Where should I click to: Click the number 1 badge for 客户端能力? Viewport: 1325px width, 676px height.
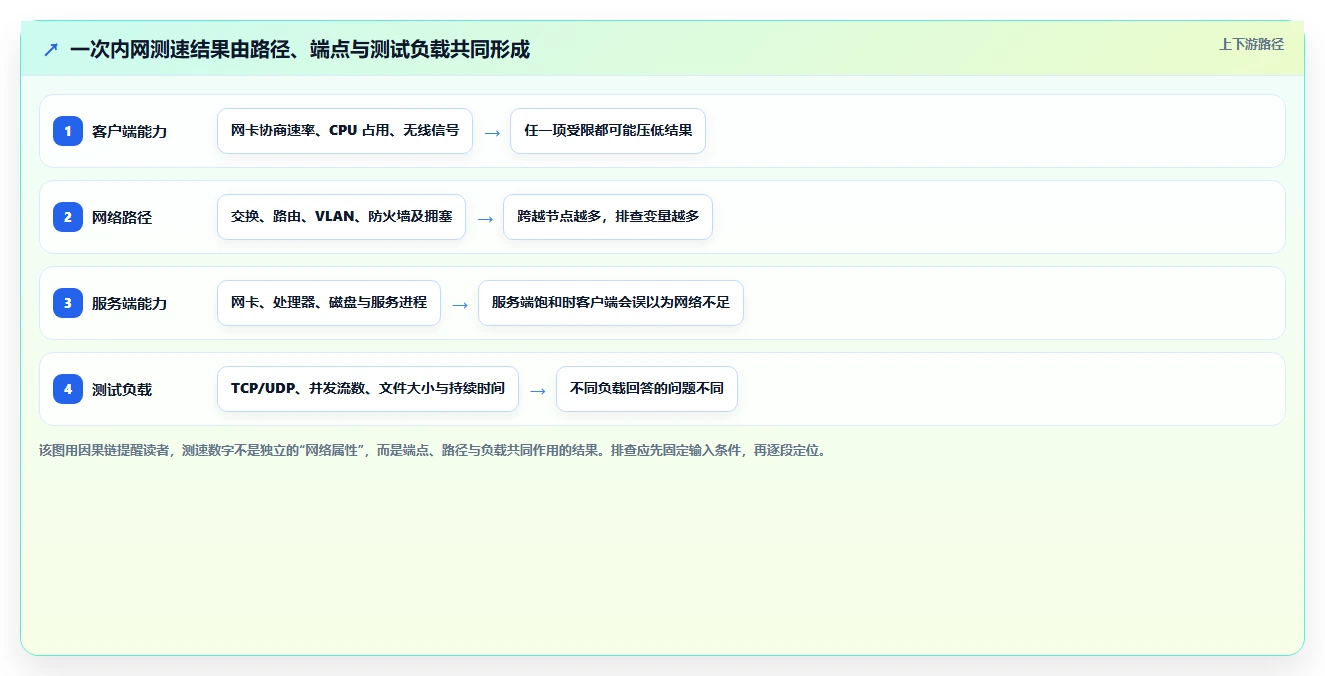coord(68,131)
